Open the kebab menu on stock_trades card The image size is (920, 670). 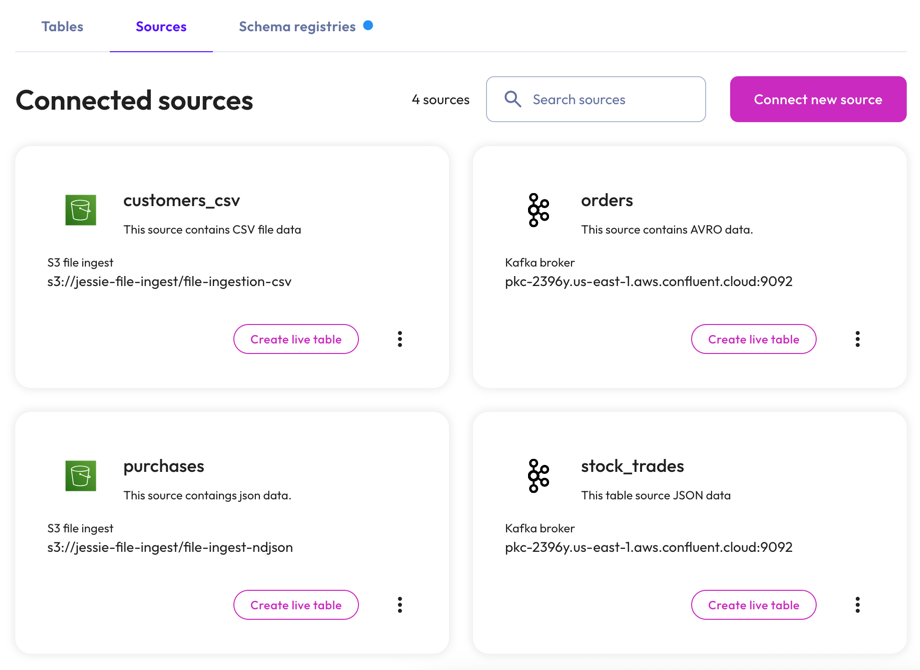click(x=857, y=604)
